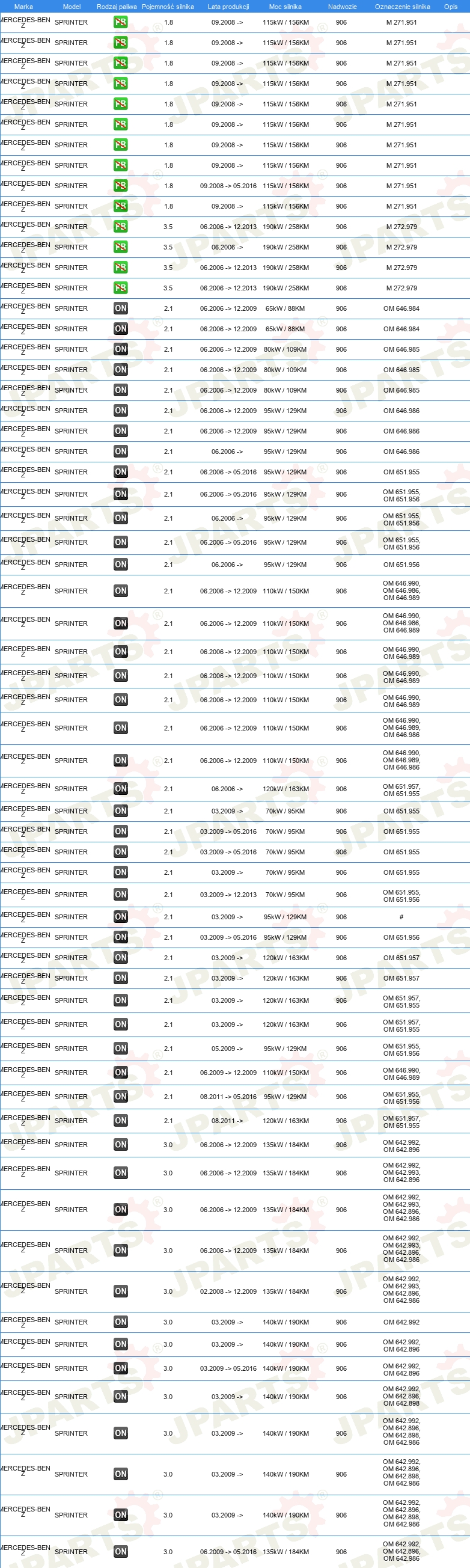The height and width of the screenshot is (1568, 470).
Task: Click M 271.951 in the 09.2008 -> 05.2016 row
Action: [x=402, y=186]
